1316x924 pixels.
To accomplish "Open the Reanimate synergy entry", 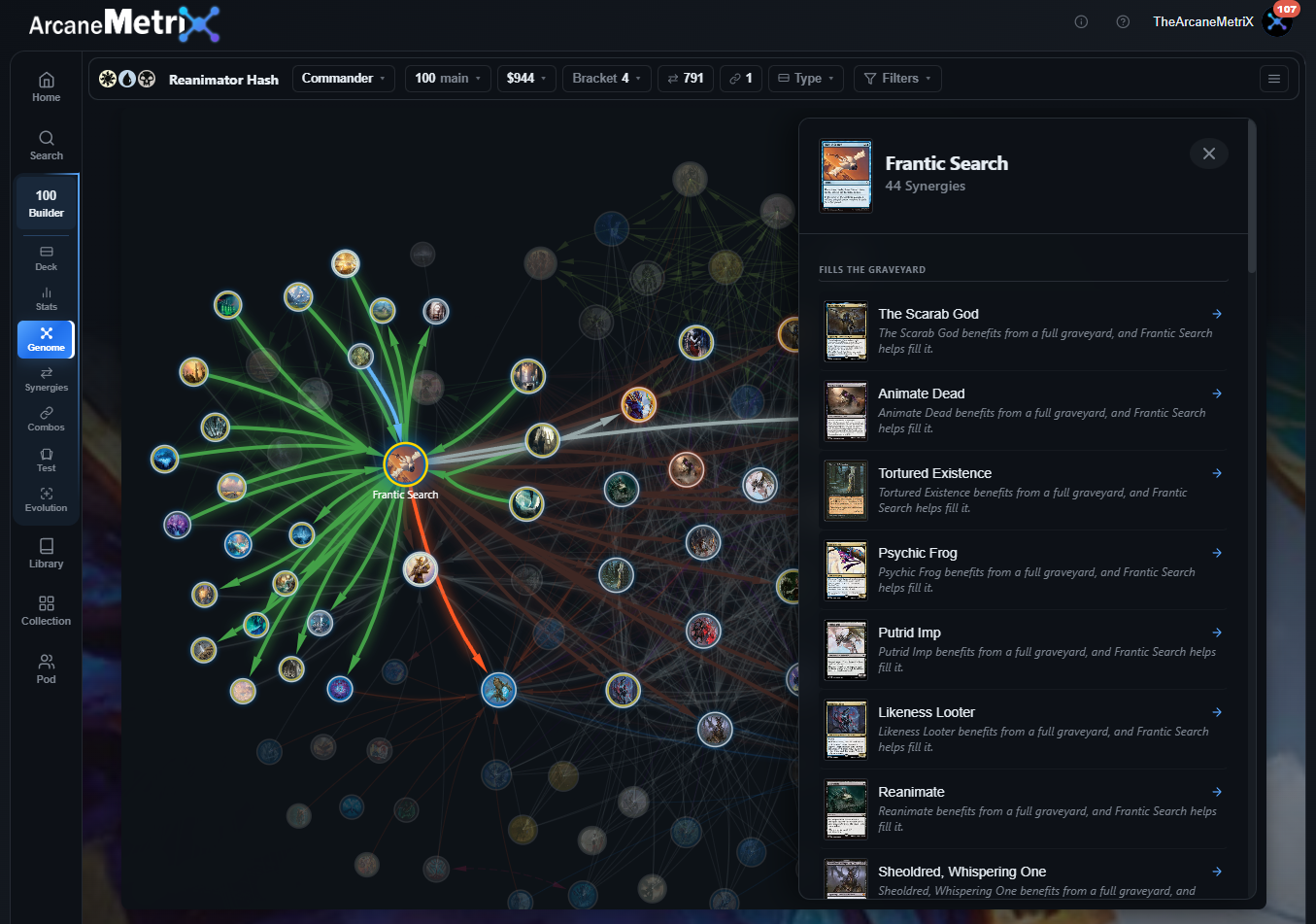I will click(x=1024, y=808).
